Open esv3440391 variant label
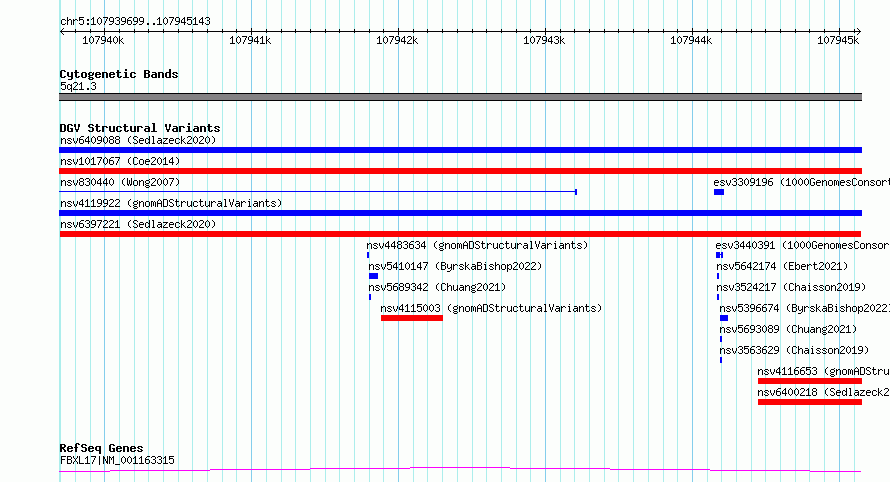The height and width of the screenshot is (482, 890). pos(803,245)
